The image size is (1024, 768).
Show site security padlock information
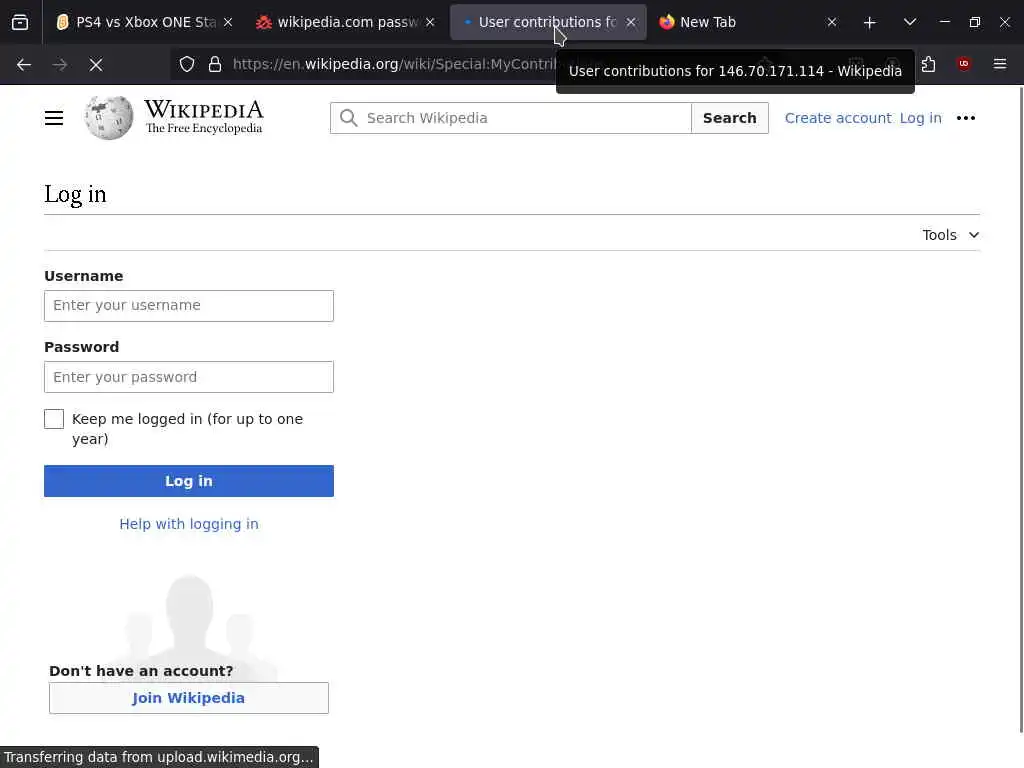[215, 64]
